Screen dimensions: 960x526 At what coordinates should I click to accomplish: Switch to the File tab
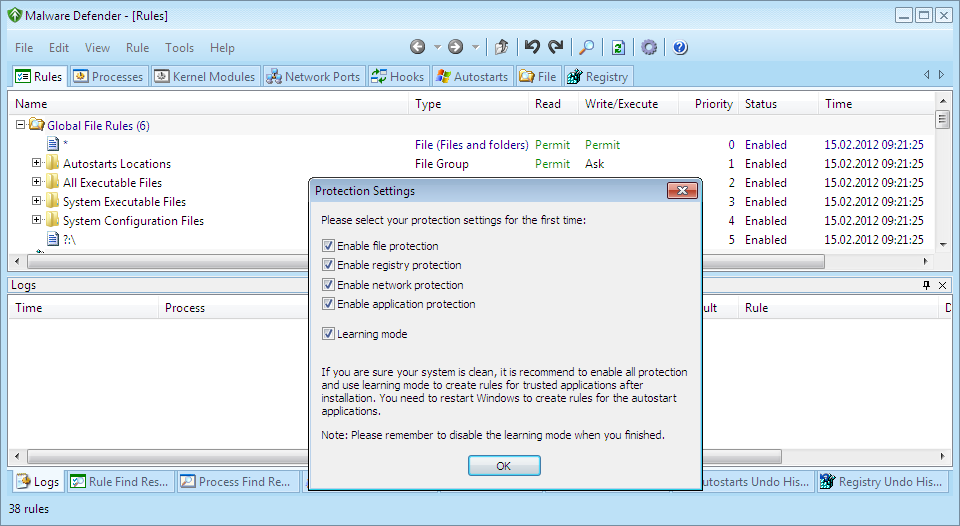pos(538,77)
